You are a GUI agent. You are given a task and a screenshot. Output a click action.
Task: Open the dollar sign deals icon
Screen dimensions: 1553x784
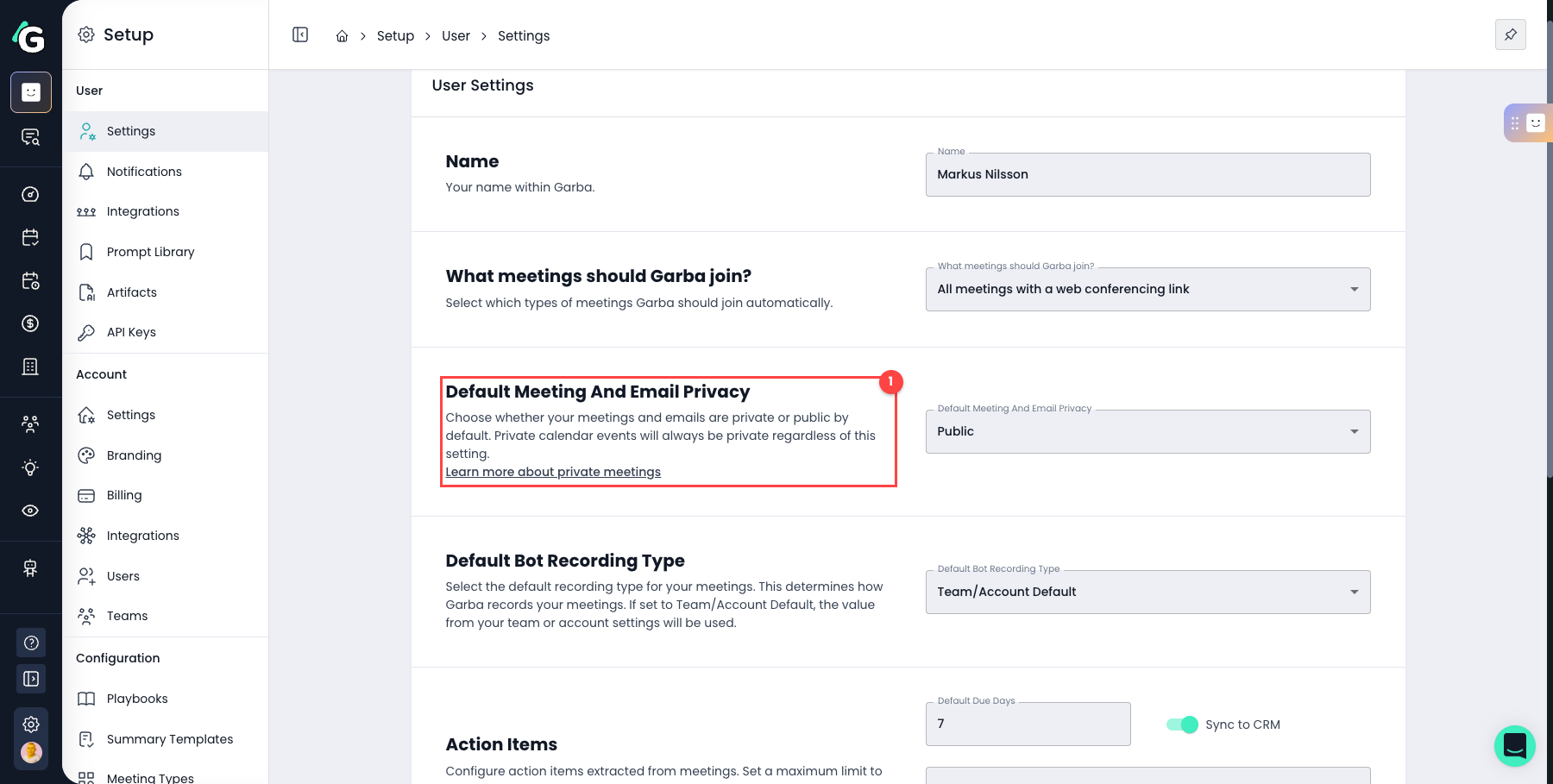pyautogui.click(x=30, y=323)
